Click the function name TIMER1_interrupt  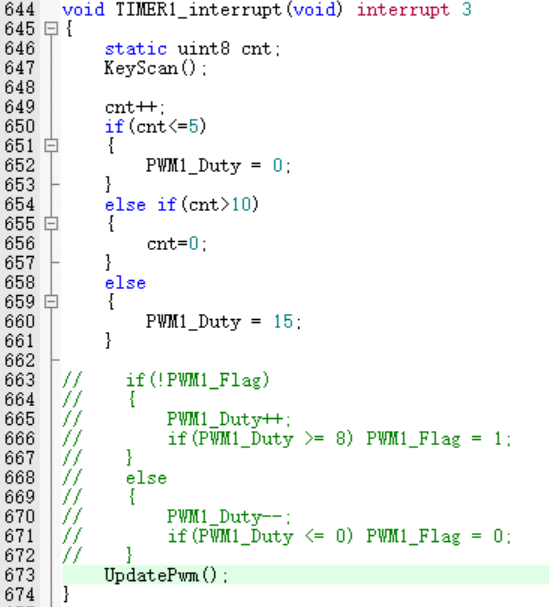coord(199,10)
